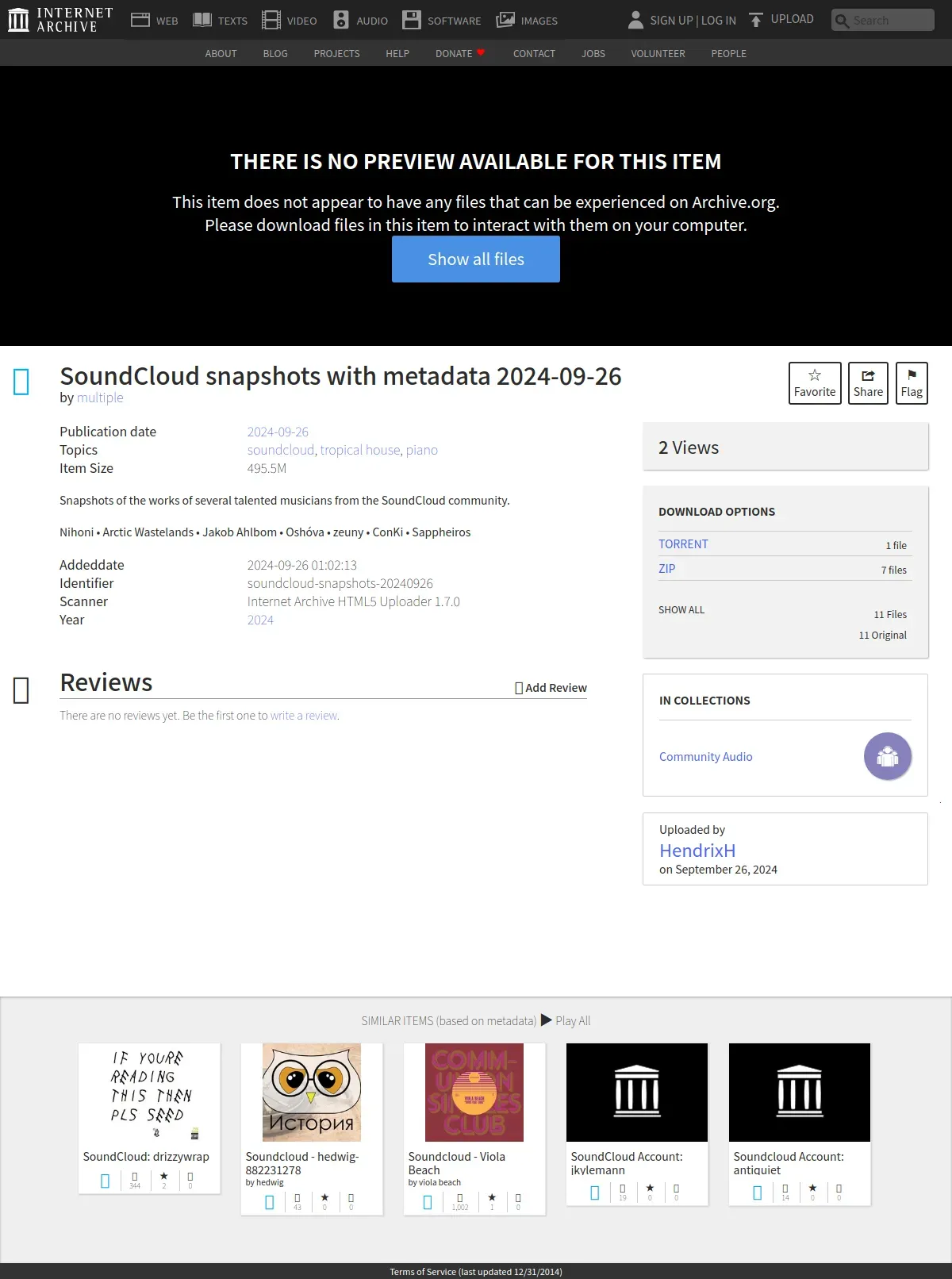
Task: Click favorites star on drizzywrap card
Action: coord(164,1176)
